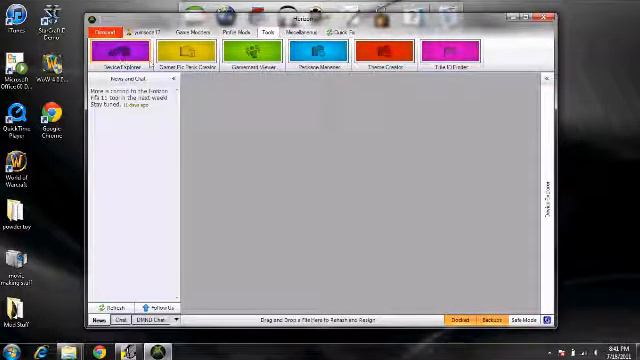Click the 'Stay tuned.' news text
The image size is (640, 360).
(106, 104)
